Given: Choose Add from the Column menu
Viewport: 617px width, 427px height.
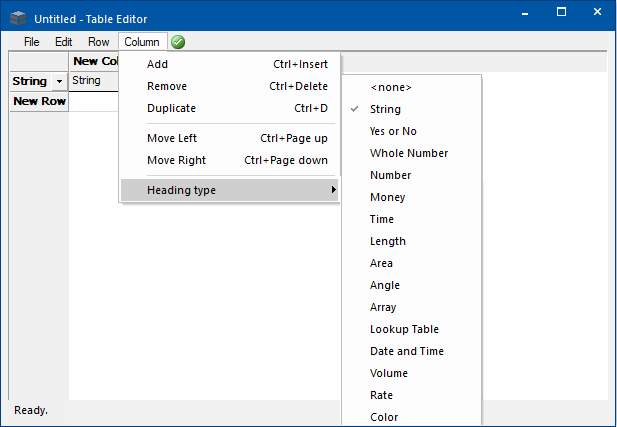Looking at the screenshot, I should tap(157, 64).
